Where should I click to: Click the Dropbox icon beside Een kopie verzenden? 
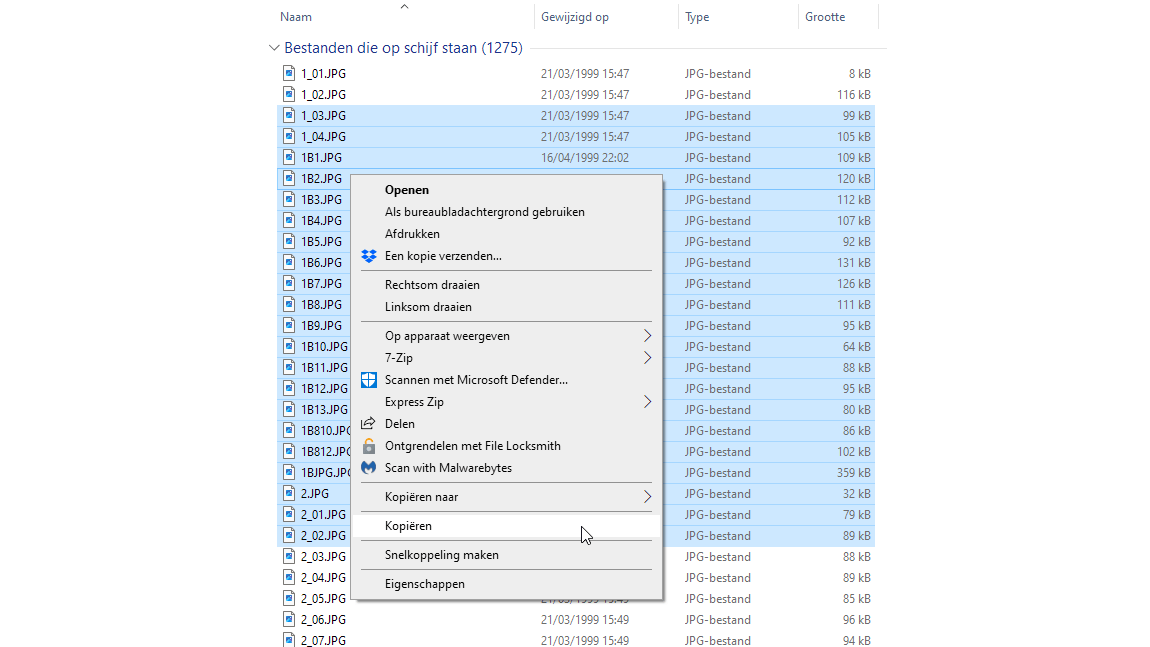tap(369, 255)
